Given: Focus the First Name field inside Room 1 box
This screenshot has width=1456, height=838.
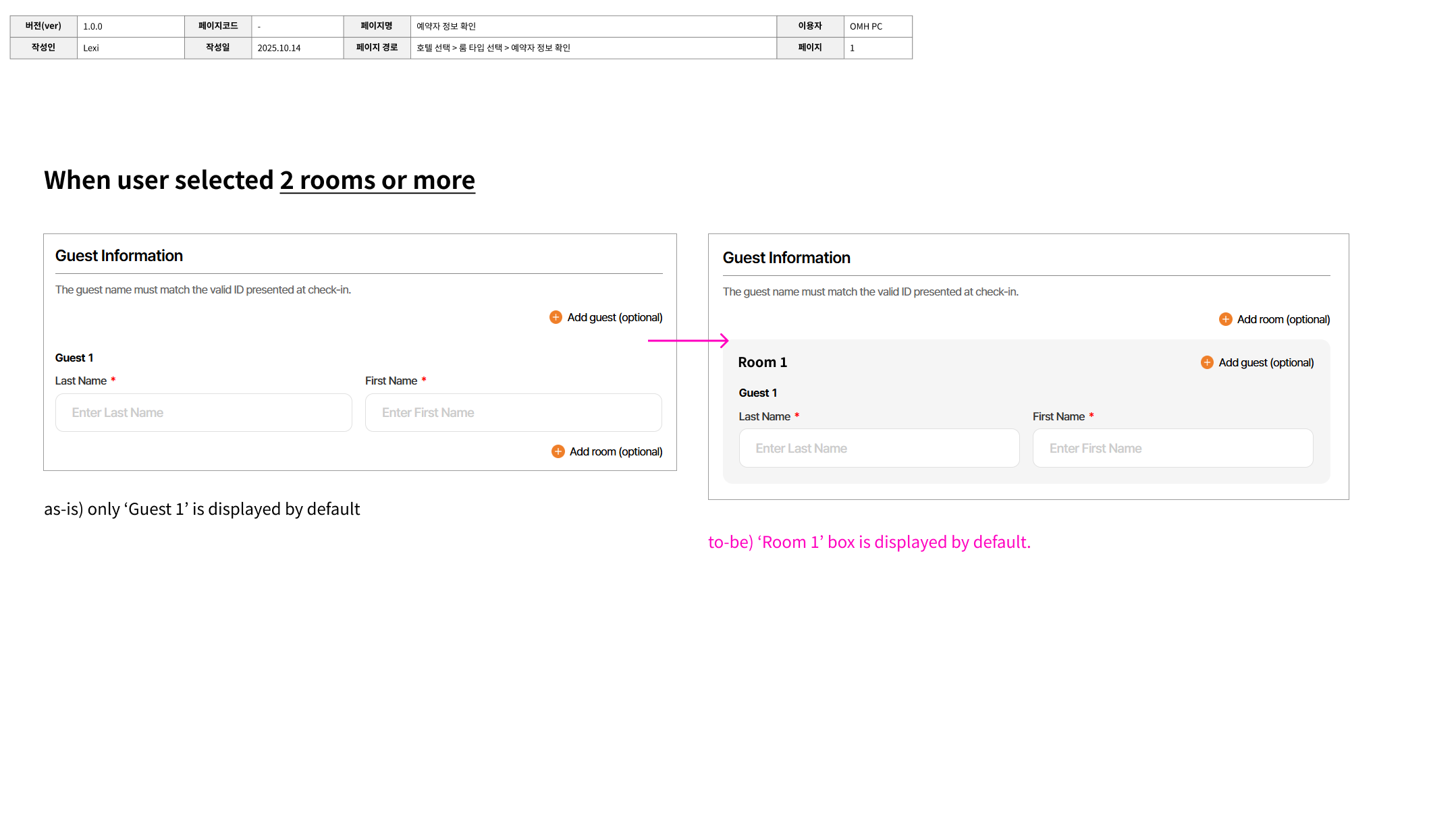Looking at the screenshot, I should tap(1172, 448).
